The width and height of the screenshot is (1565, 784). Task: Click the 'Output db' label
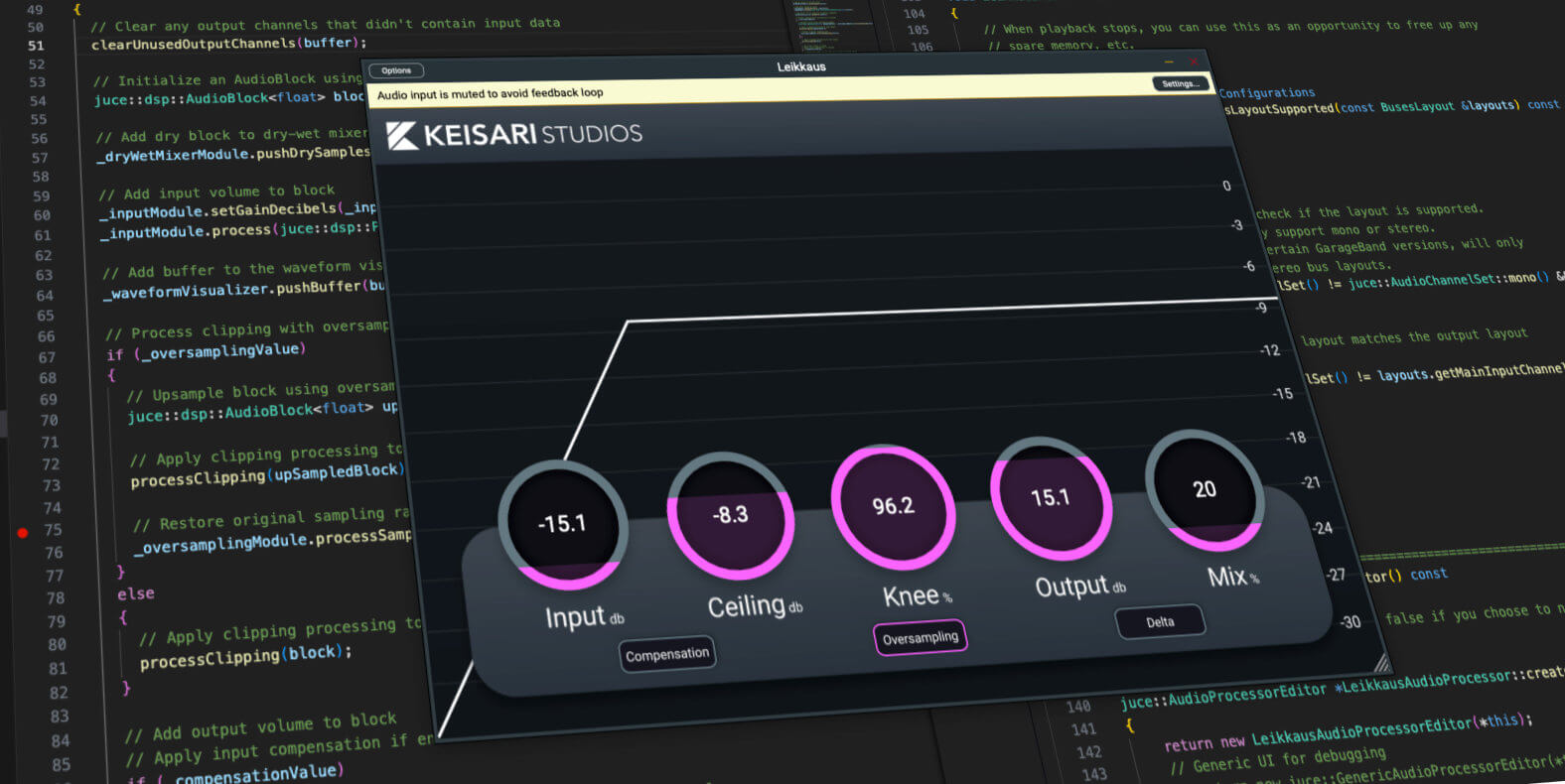[1079, 586]
